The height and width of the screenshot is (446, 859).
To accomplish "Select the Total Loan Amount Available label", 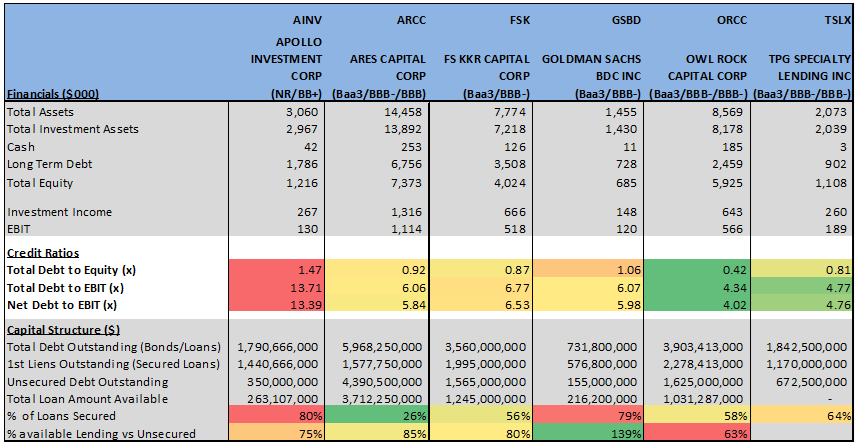I will click(x=88, y=399).
